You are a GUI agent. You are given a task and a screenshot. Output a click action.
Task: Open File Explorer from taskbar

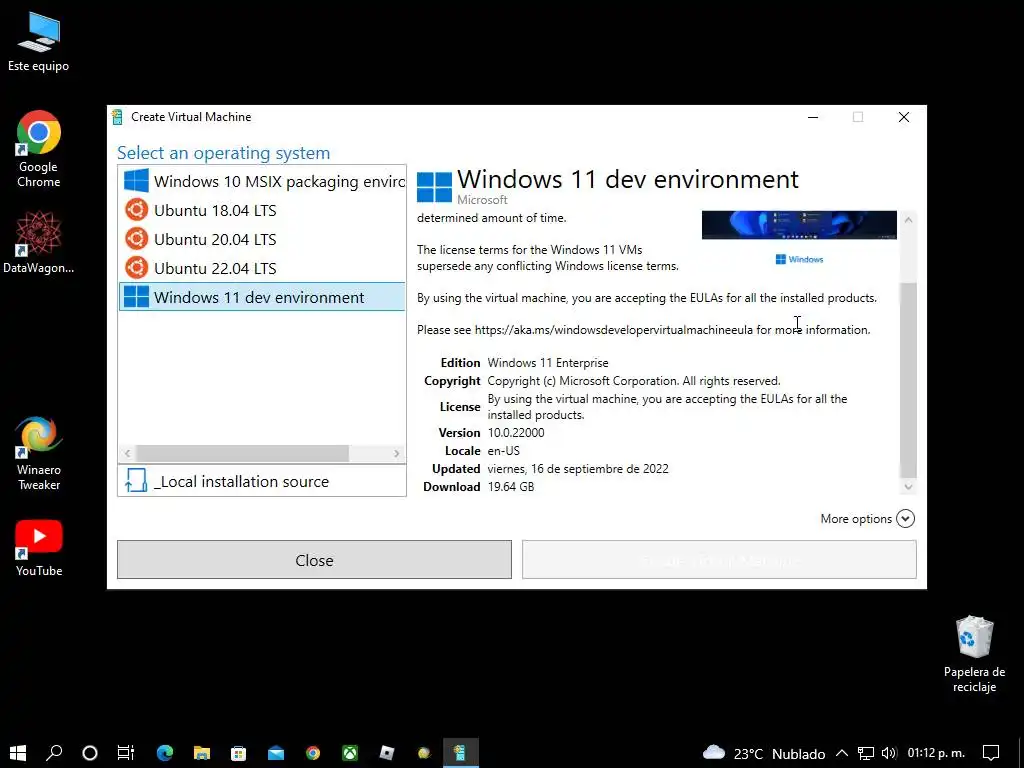coord(202,753)
